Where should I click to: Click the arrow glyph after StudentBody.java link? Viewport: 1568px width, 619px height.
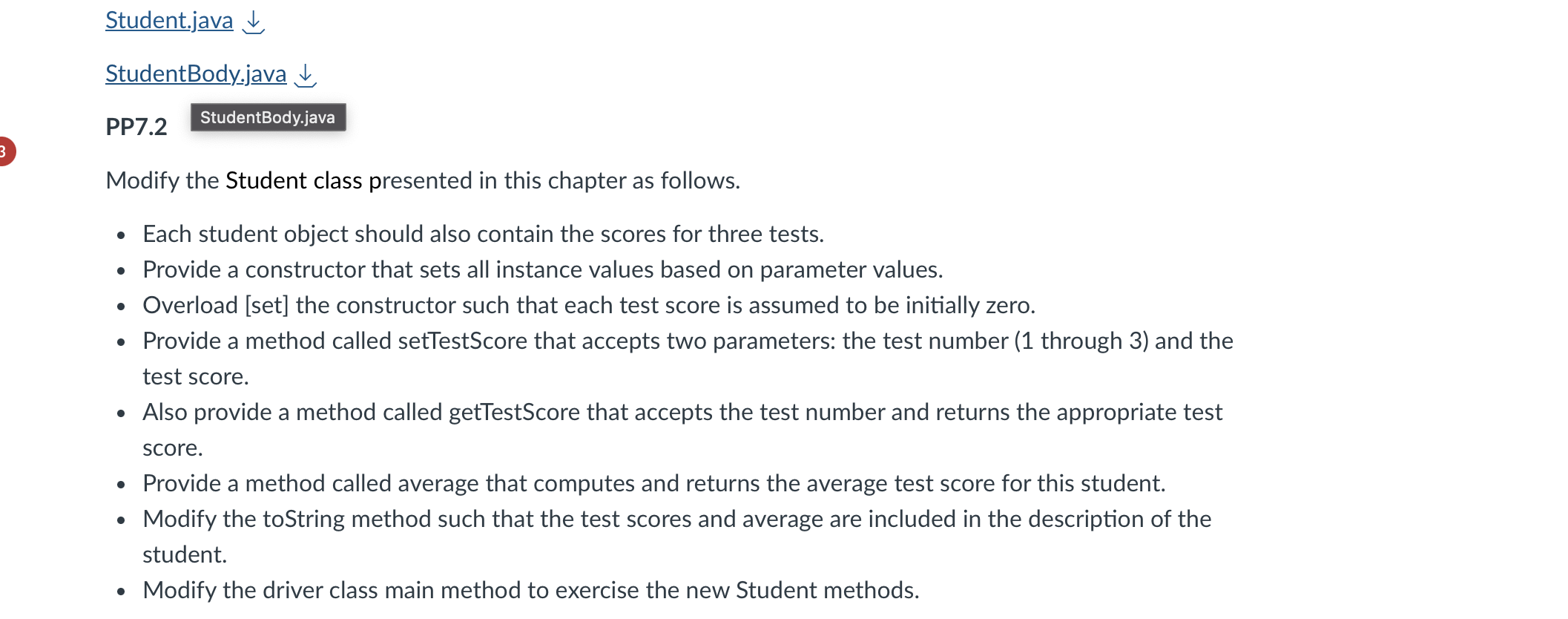click(x=305, y=76)
